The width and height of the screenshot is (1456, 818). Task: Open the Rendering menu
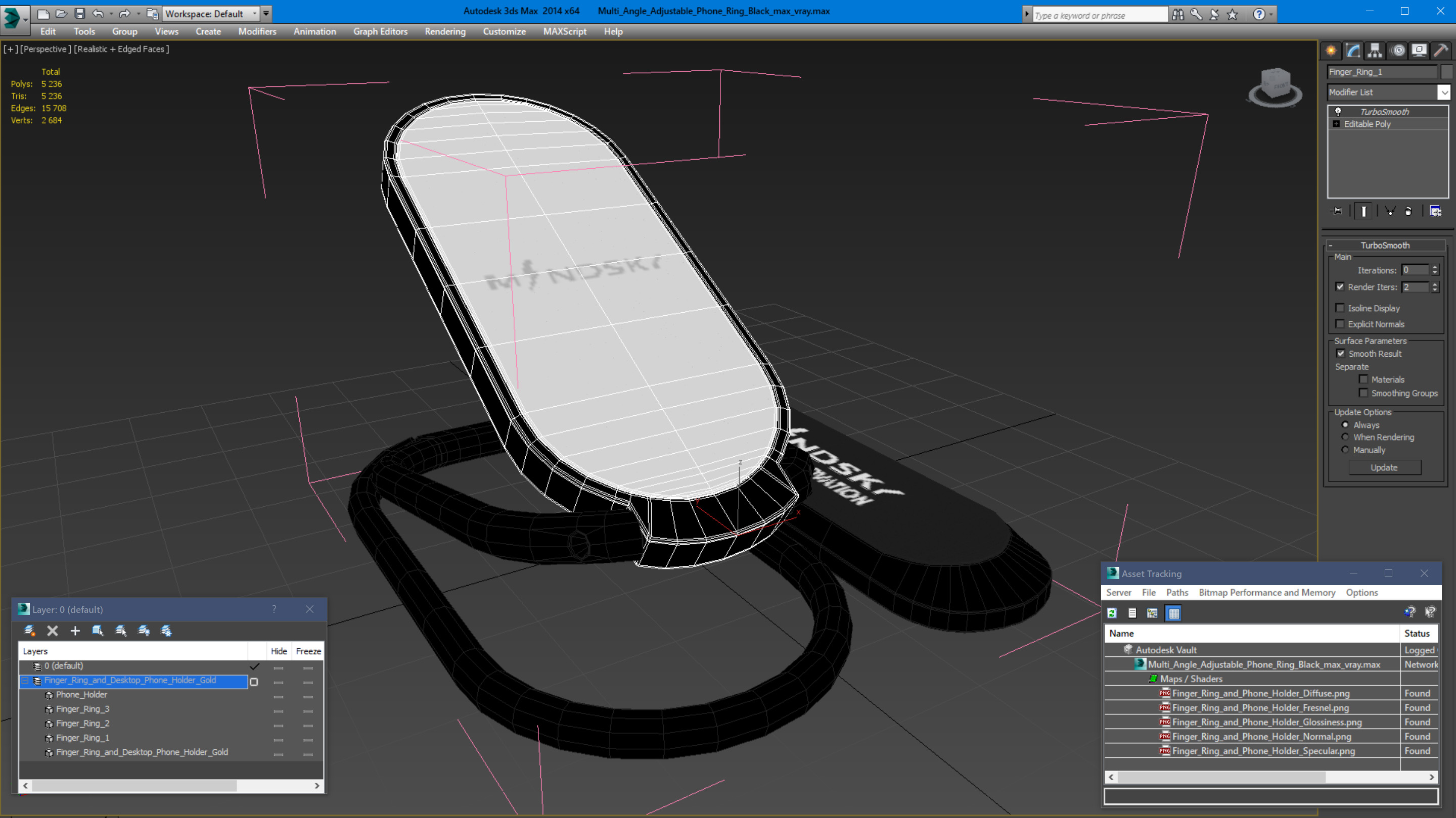tap(445, 31)
